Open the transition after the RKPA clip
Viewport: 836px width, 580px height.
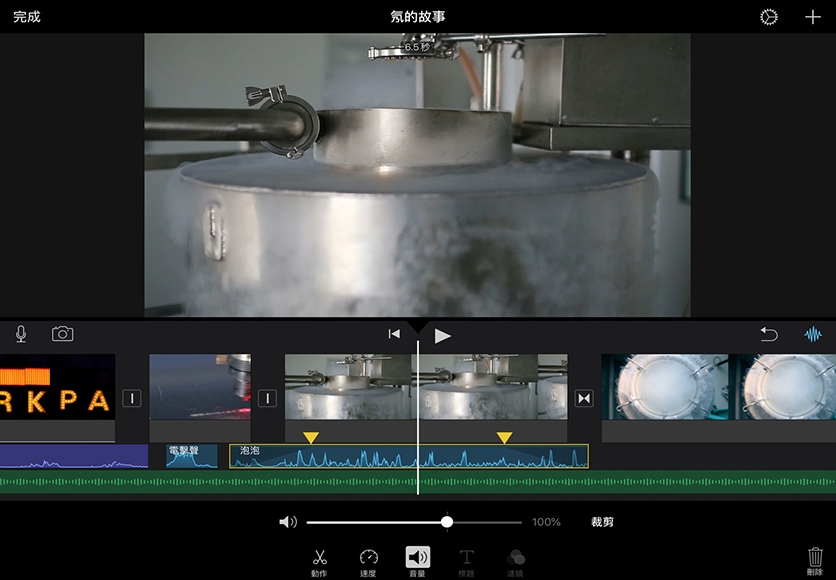[132, 399]
